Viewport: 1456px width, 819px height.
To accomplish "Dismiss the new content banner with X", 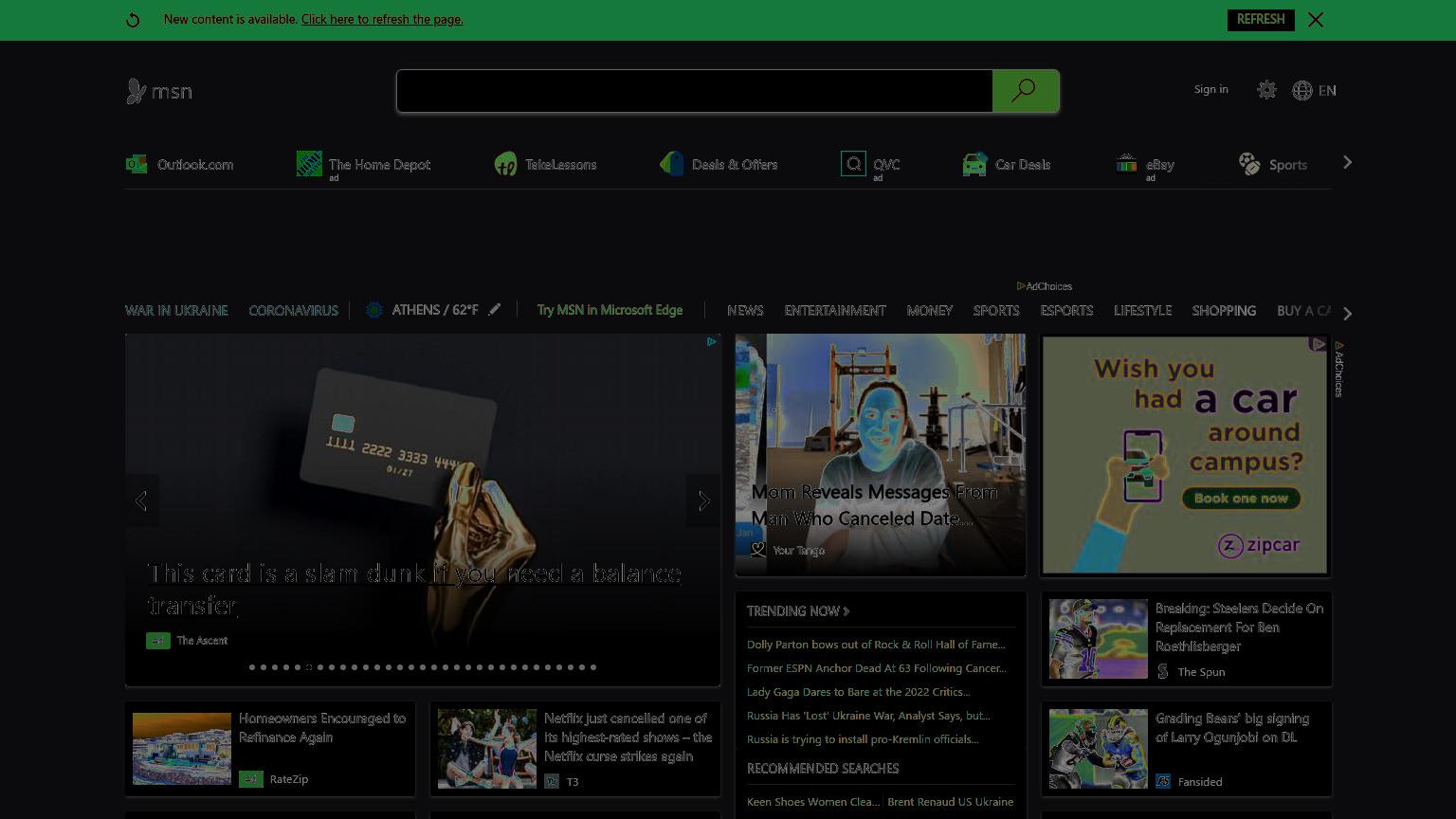I will pos(1316,20).
